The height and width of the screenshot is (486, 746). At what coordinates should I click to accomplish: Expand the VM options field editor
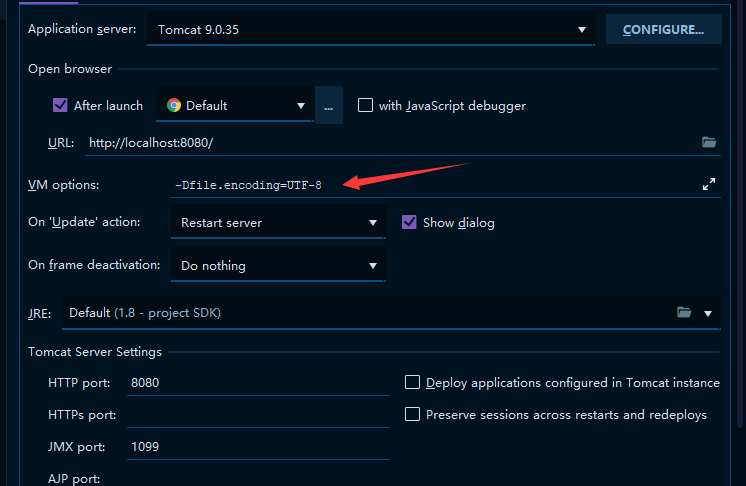[709, 185]
